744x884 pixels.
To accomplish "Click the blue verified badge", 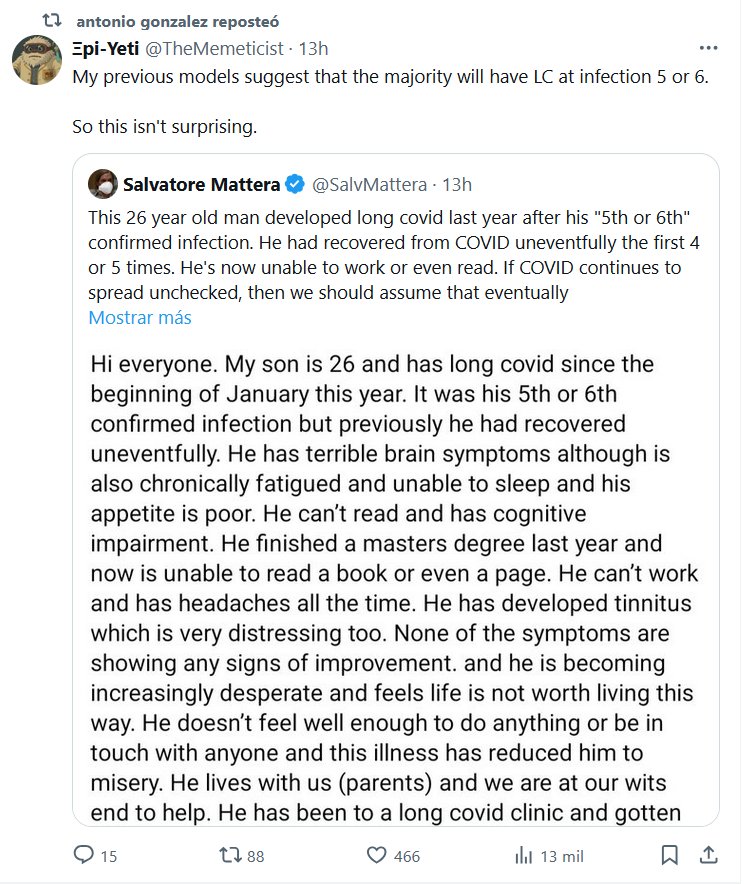I will 295,185.
